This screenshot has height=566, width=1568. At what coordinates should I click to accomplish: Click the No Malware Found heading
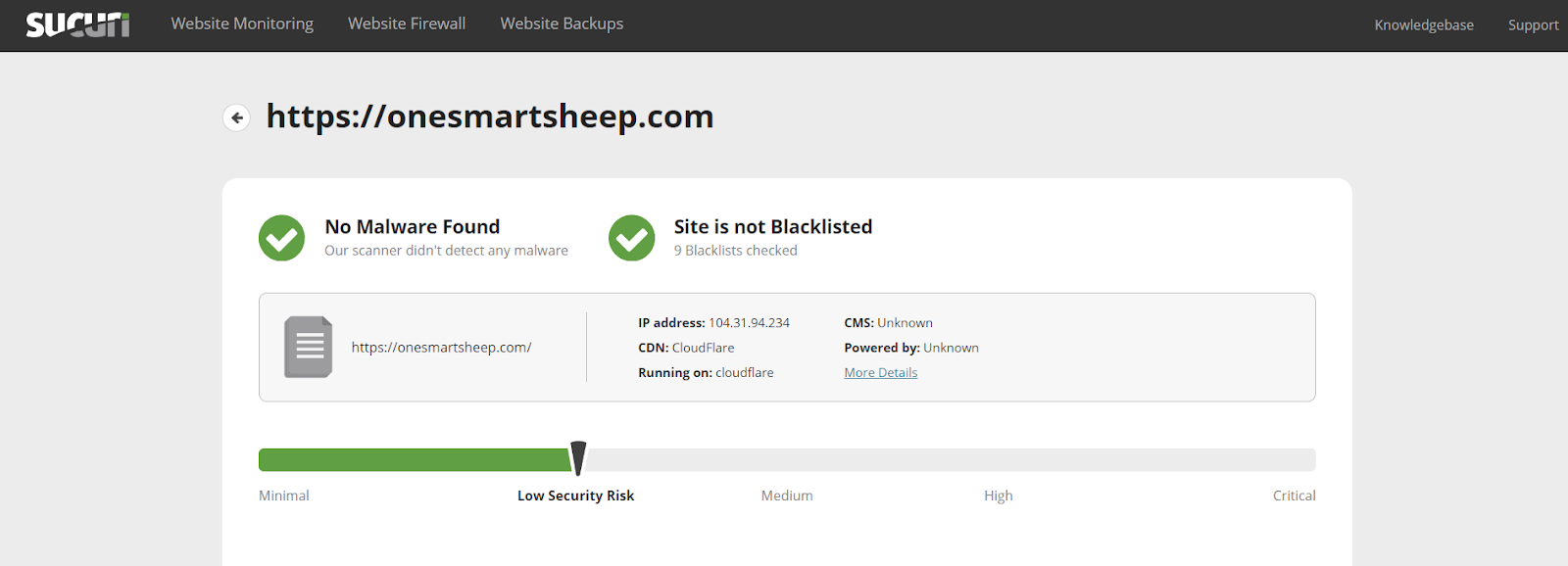pos(413,226)
